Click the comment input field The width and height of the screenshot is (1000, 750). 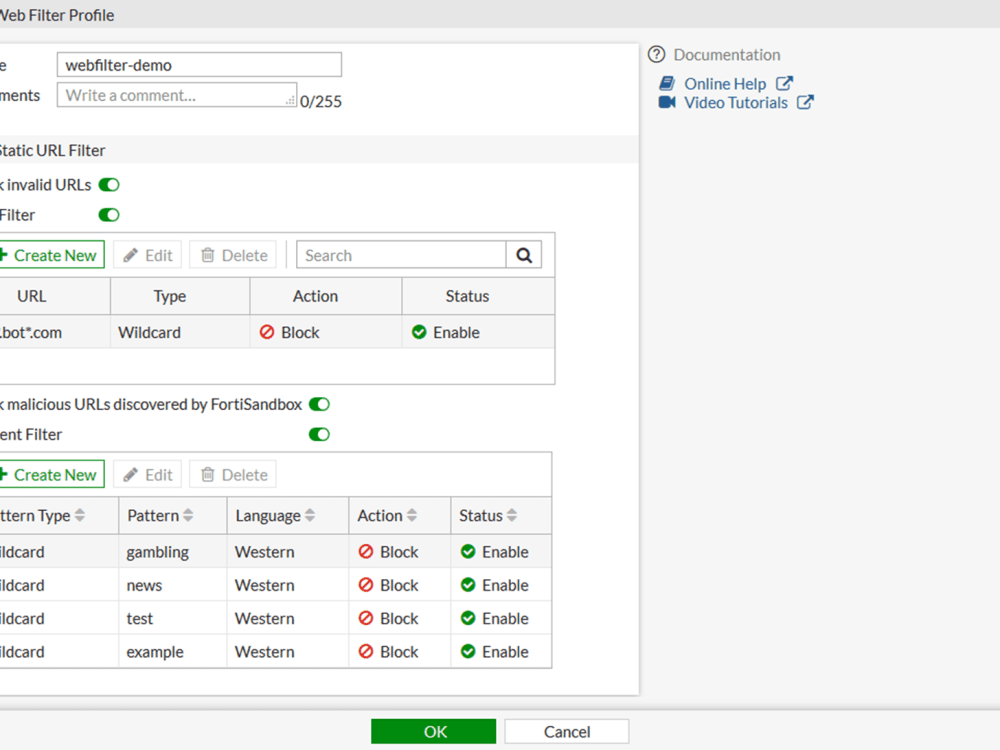coord(176,94)
